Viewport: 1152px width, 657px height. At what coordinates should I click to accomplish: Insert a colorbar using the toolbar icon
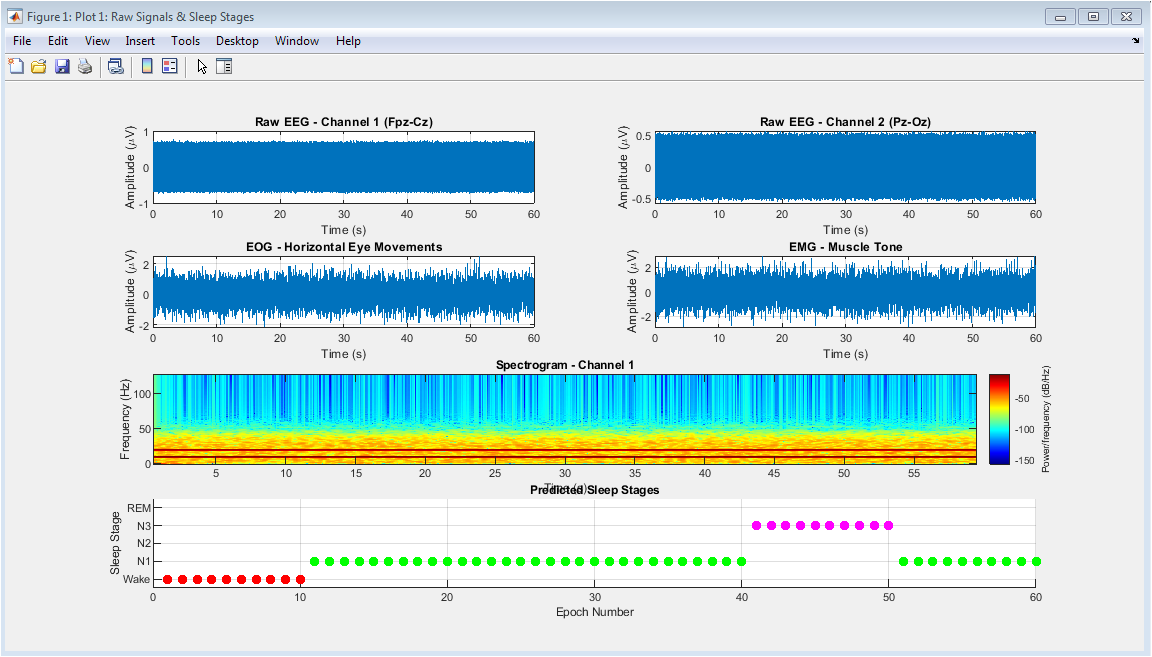[x=147, y=67]
